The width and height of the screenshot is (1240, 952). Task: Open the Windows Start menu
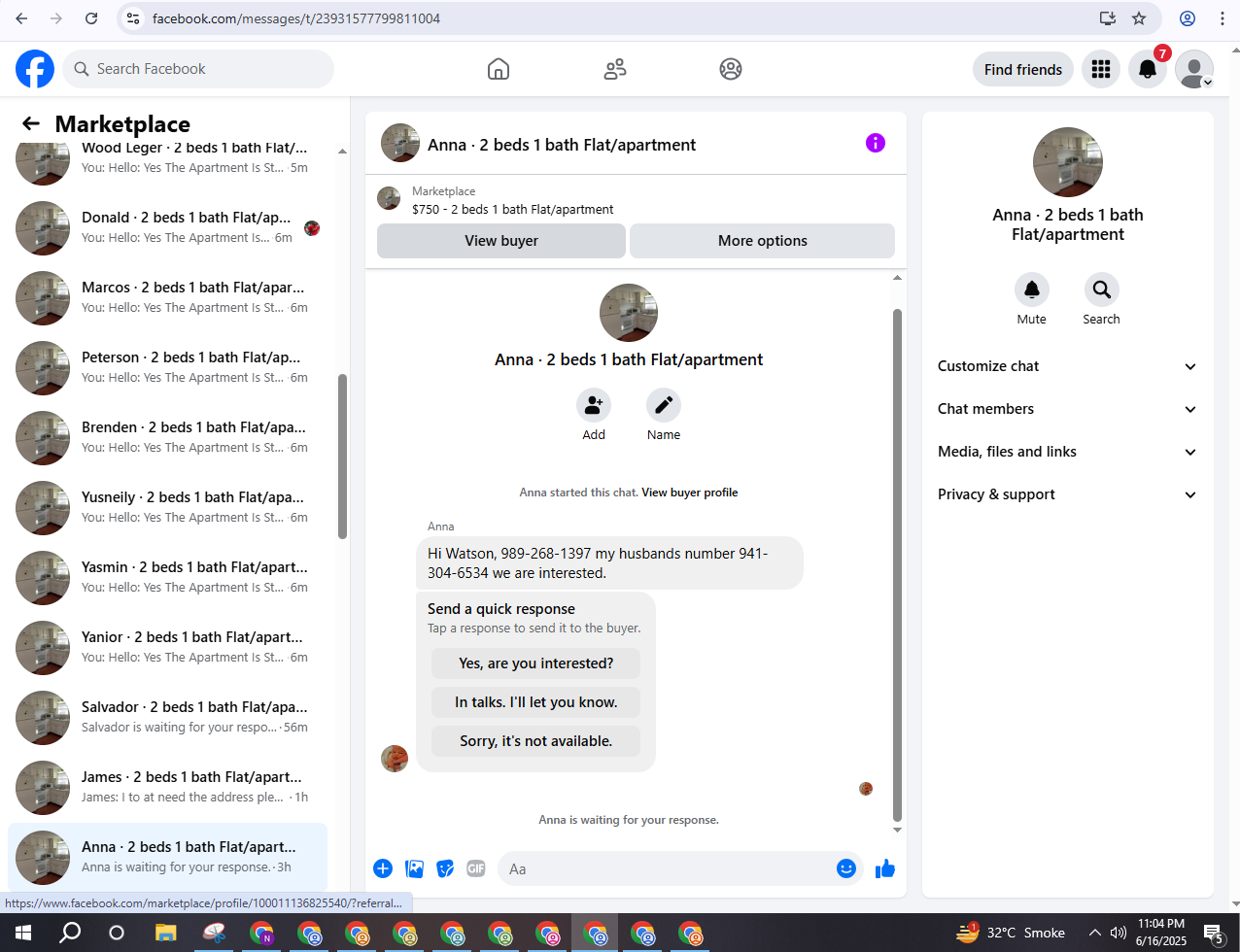[23, 934]
